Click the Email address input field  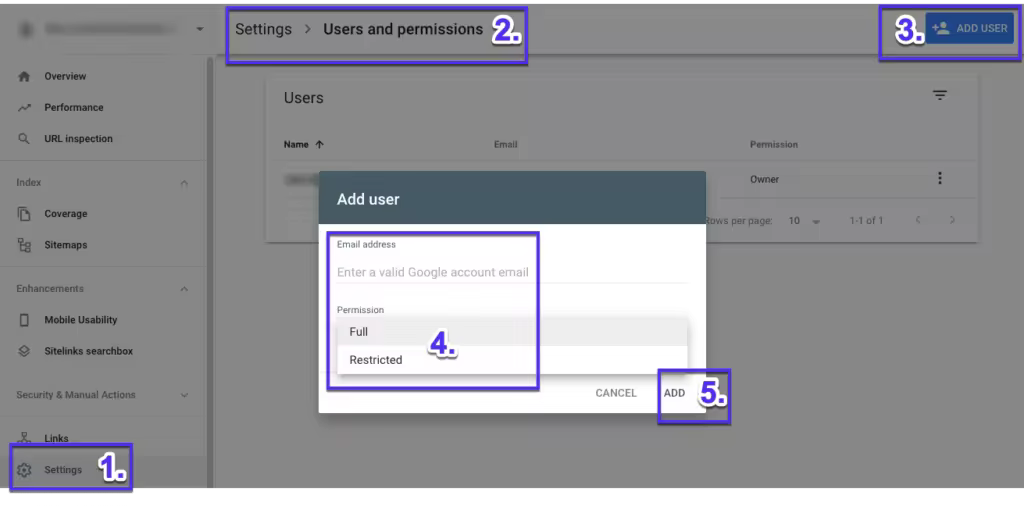tap(513, 272)
